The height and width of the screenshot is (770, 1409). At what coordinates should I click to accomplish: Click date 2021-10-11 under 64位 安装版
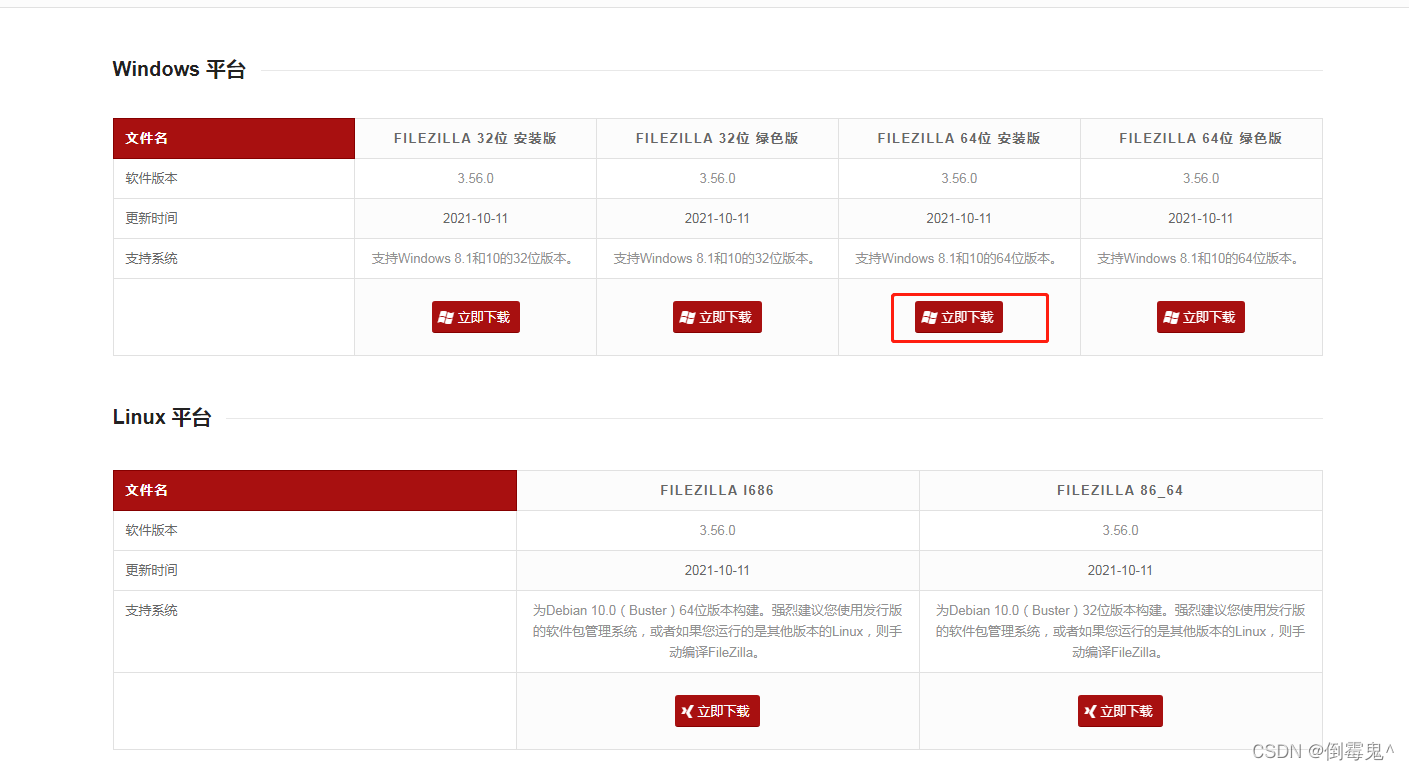[959, 218]
